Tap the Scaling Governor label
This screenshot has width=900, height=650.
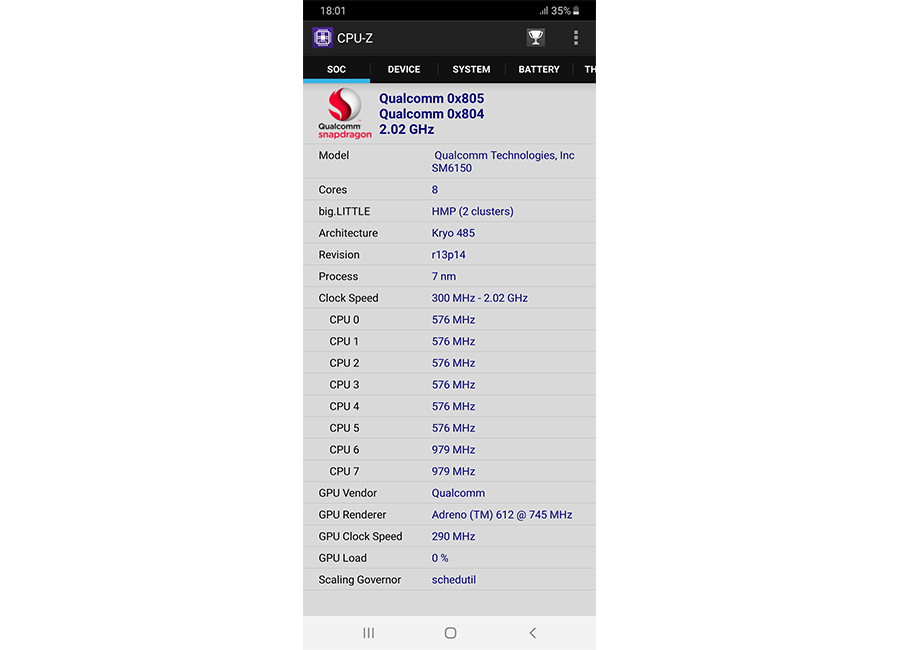(x=359, y=579)
